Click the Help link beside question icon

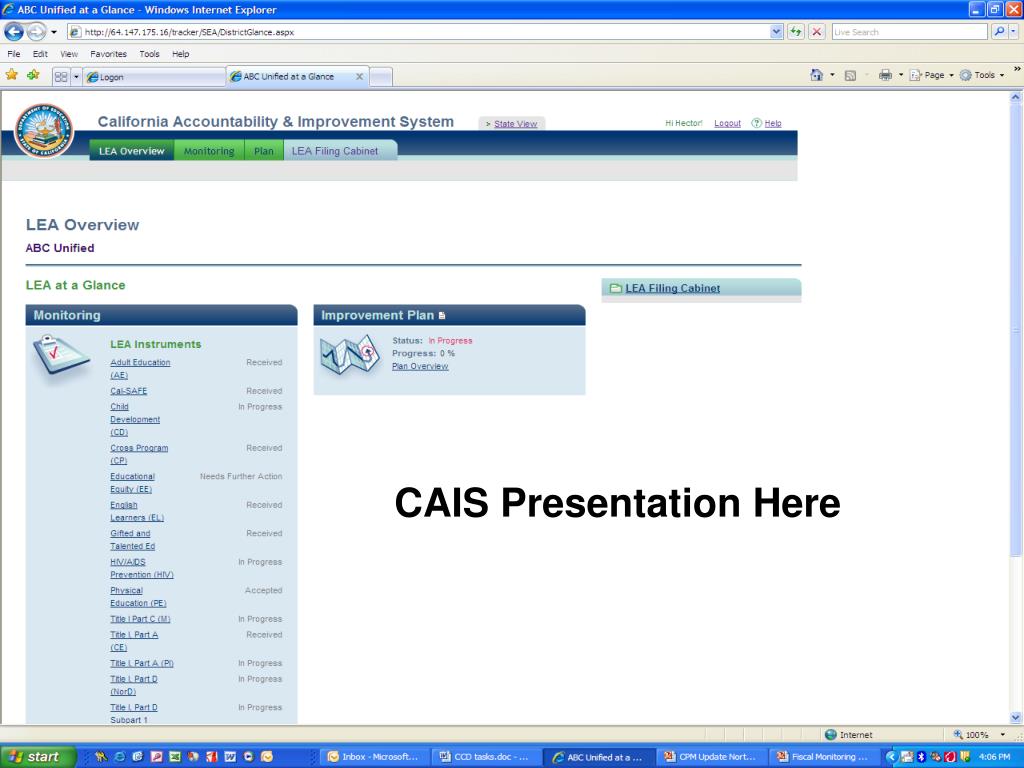point(773,123)
